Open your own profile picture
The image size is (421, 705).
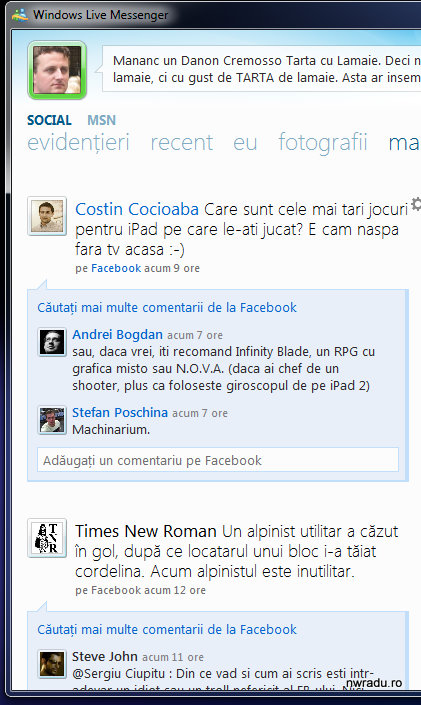pos(57,70)
